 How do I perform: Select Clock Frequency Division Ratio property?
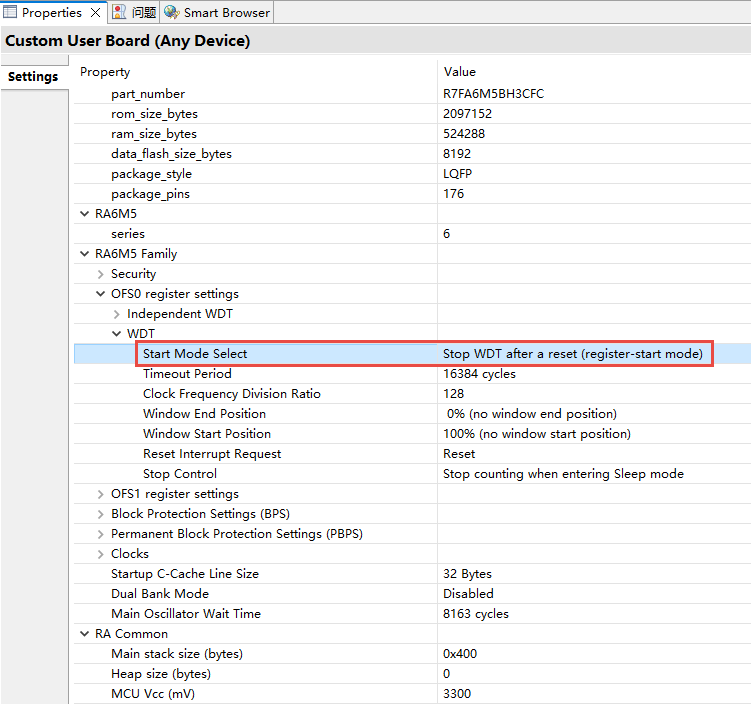232,394
